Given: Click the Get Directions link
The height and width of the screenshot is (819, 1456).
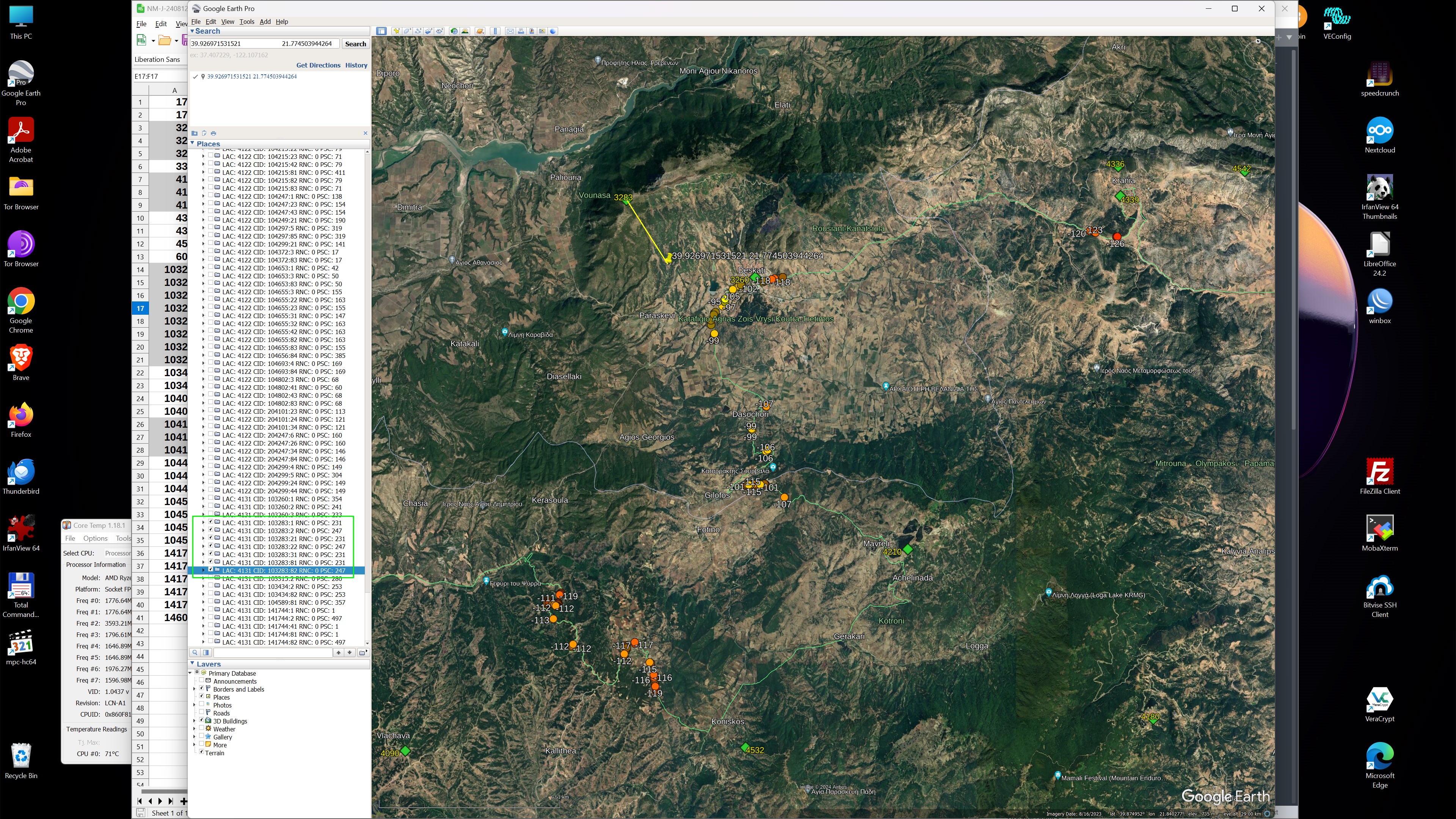Looking at the screenshot, I should tap(318, 65).
